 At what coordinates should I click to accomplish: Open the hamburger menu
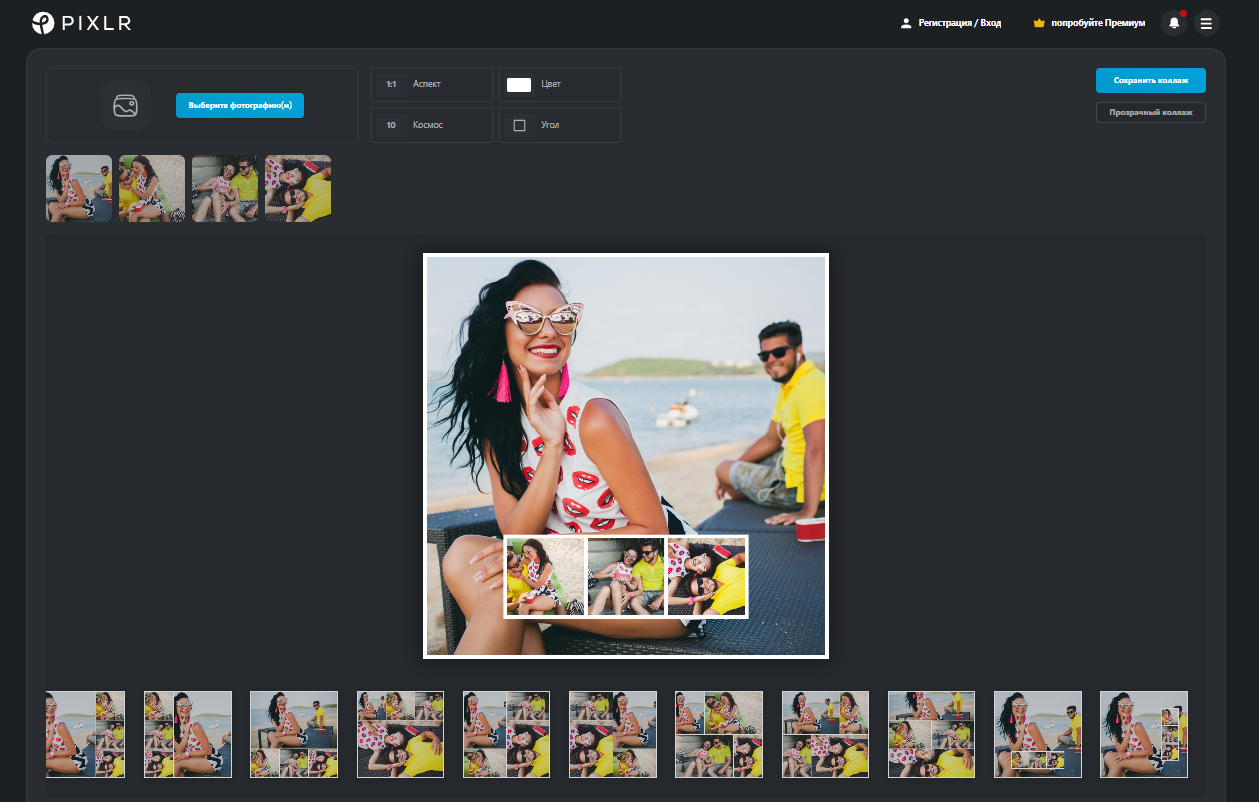1206,23
